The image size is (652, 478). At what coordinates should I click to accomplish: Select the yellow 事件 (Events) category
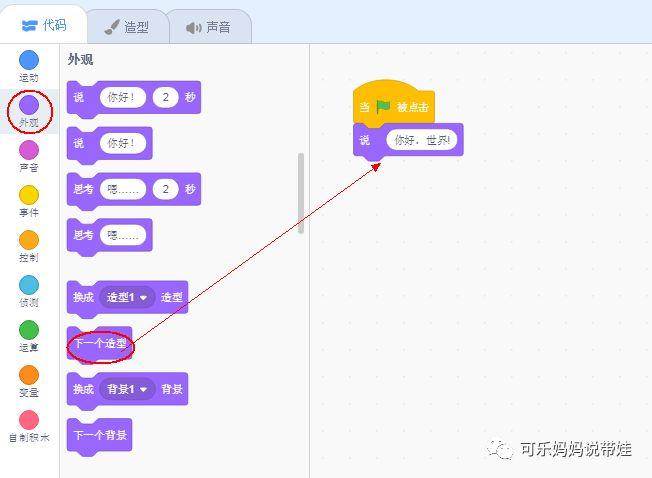click(x=29, y=201)
